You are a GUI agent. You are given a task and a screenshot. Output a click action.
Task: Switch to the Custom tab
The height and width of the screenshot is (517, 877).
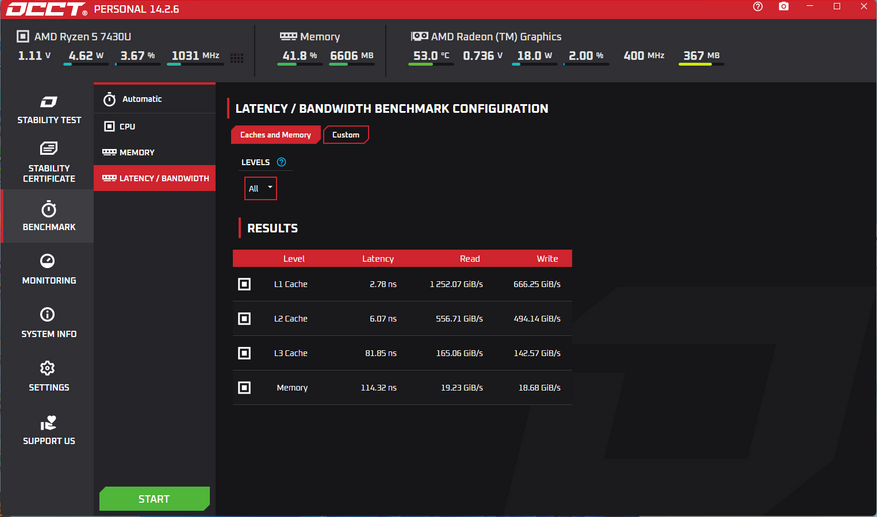[346, 135]
